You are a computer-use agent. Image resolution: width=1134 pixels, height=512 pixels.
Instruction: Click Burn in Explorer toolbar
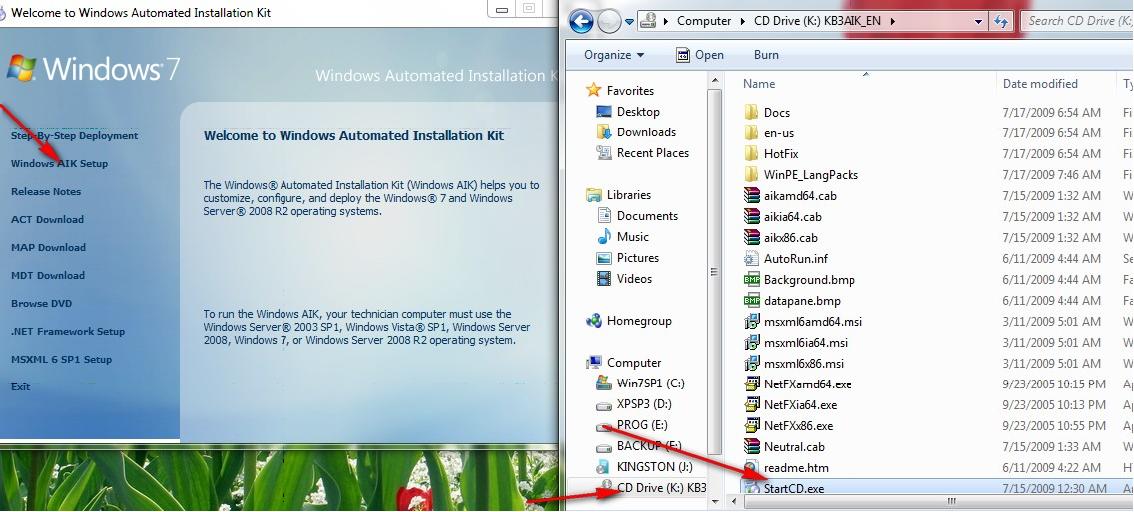pyautogui.click(x=766, y=55)
